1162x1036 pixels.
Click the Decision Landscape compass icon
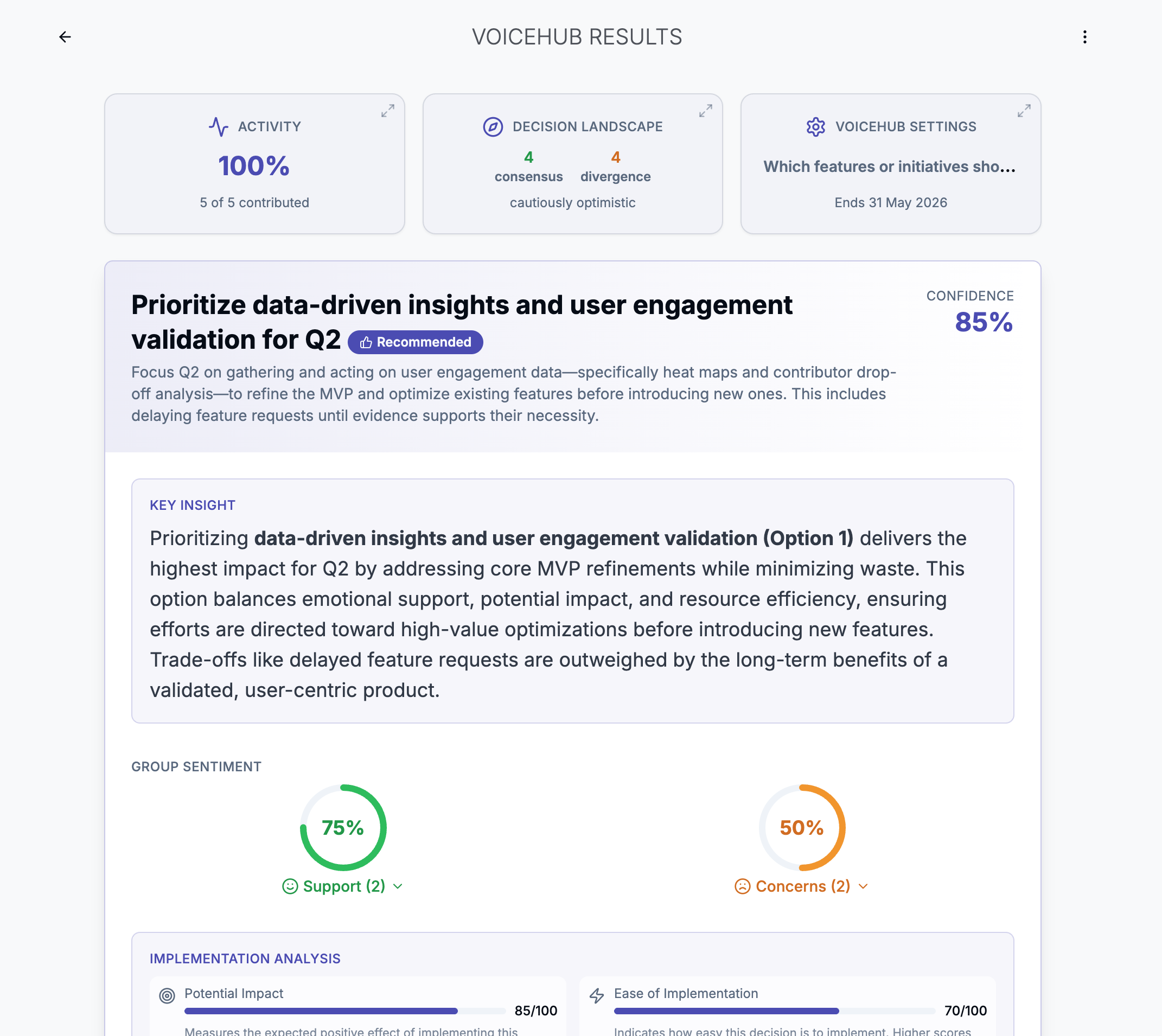493,126
